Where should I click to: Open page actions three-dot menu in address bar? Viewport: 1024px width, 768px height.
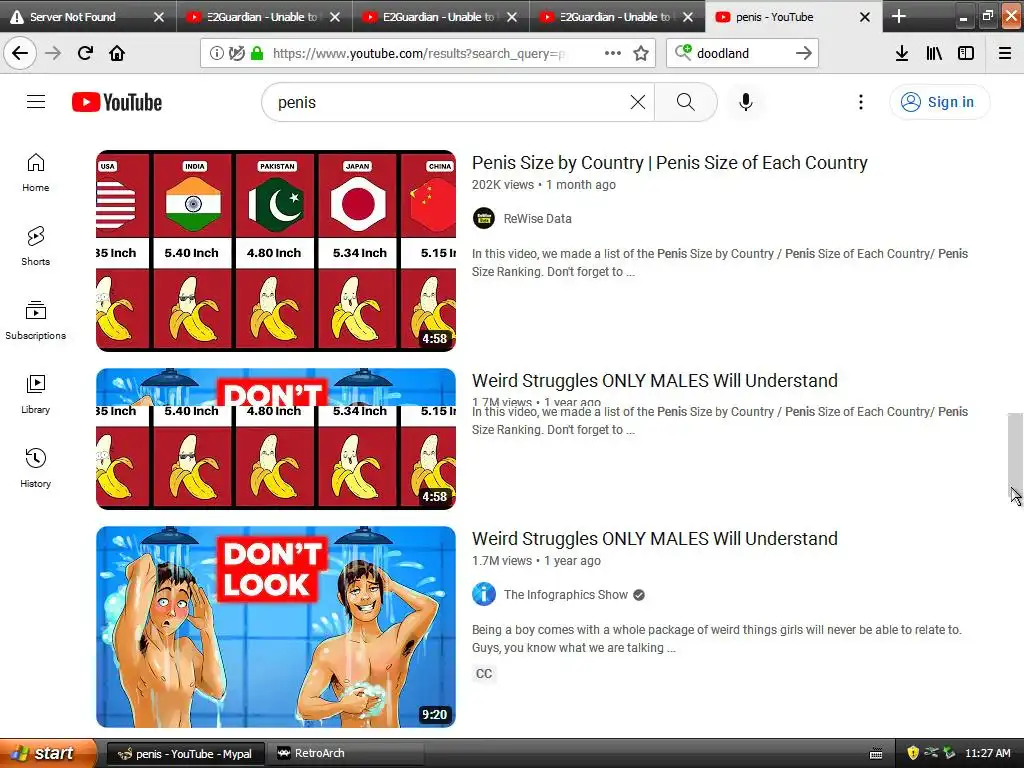click(x=613, y=53)
